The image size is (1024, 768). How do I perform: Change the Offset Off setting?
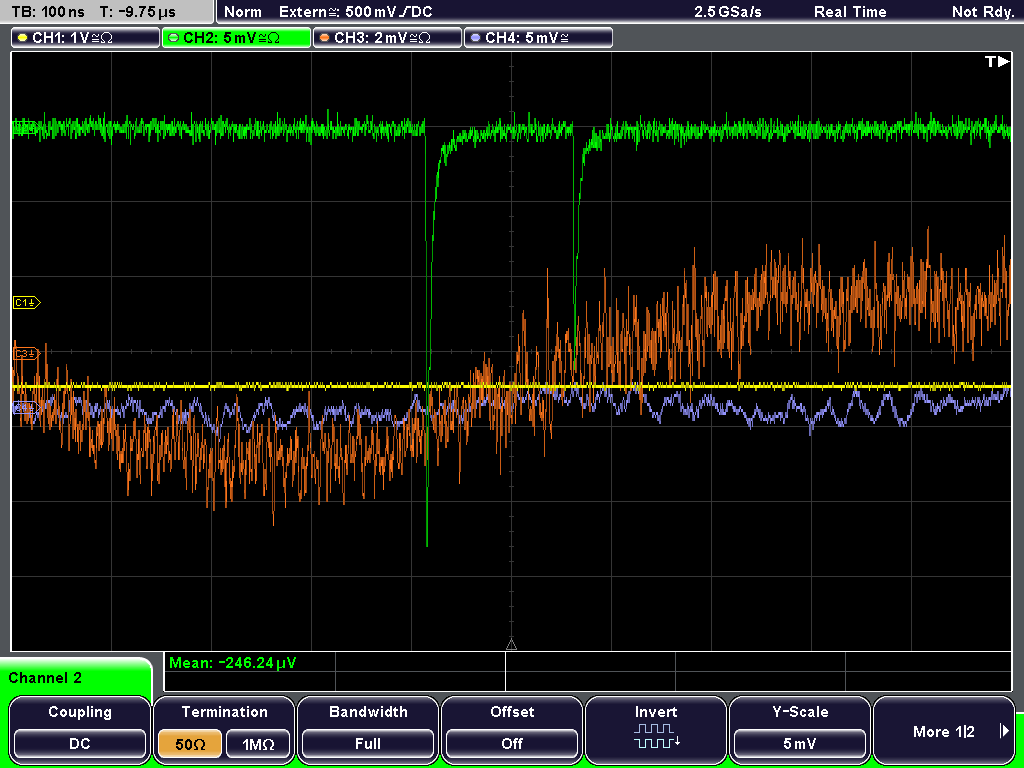click(512, 744)
